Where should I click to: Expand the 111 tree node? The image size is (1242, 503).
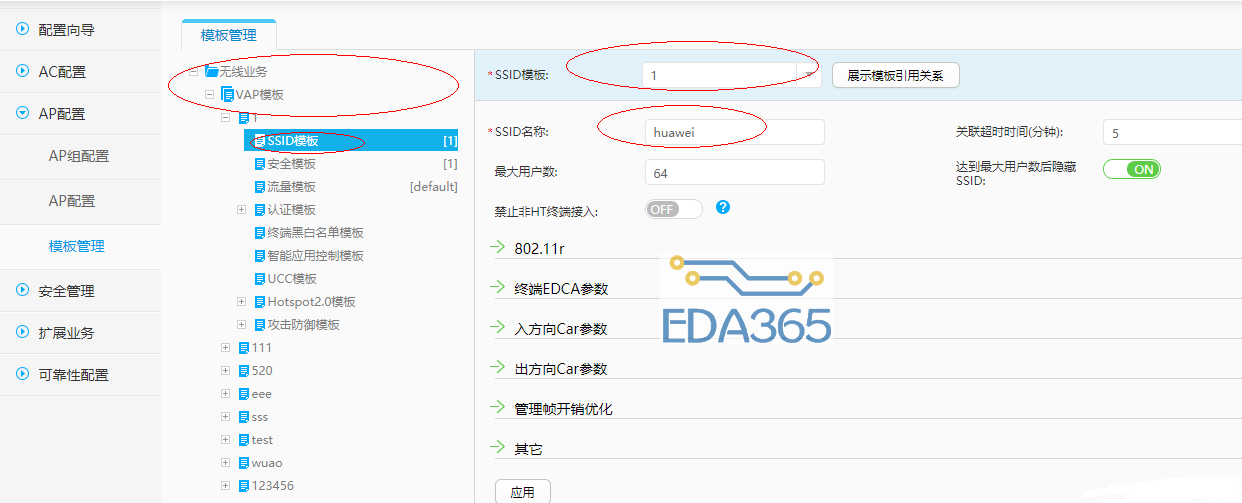[226, 348]
